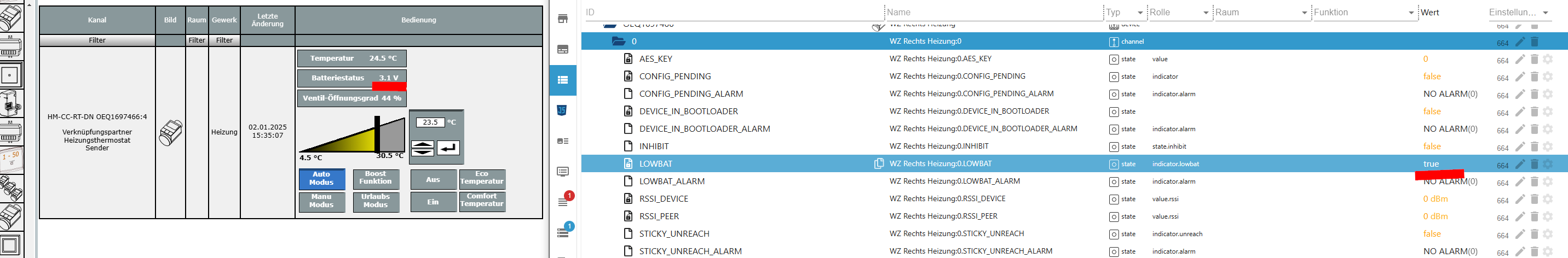Edit the LOWBAT state with pencil icon

tap(1520, 164)
